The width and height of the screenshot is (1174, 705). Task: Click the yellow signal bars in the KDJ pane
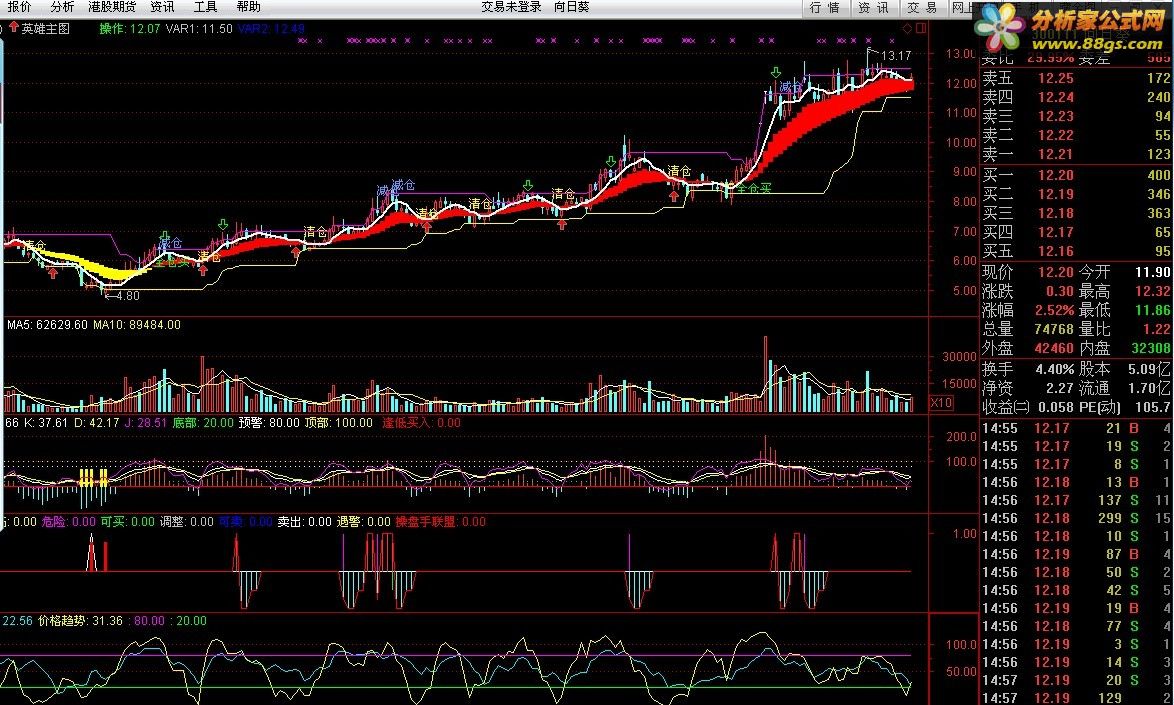94,477
